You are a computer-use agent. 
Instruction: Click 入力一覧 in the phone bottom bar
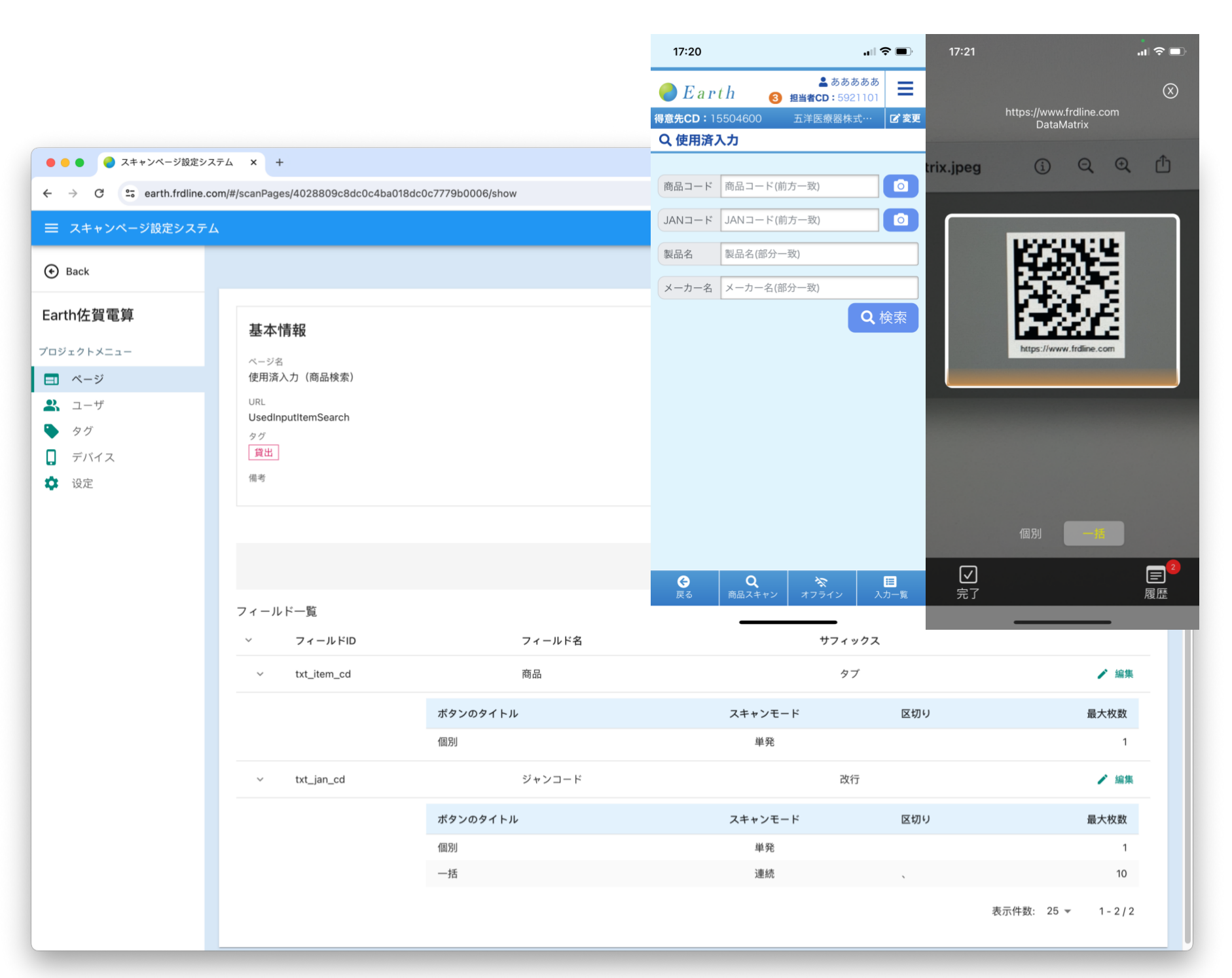coord(891,588)
